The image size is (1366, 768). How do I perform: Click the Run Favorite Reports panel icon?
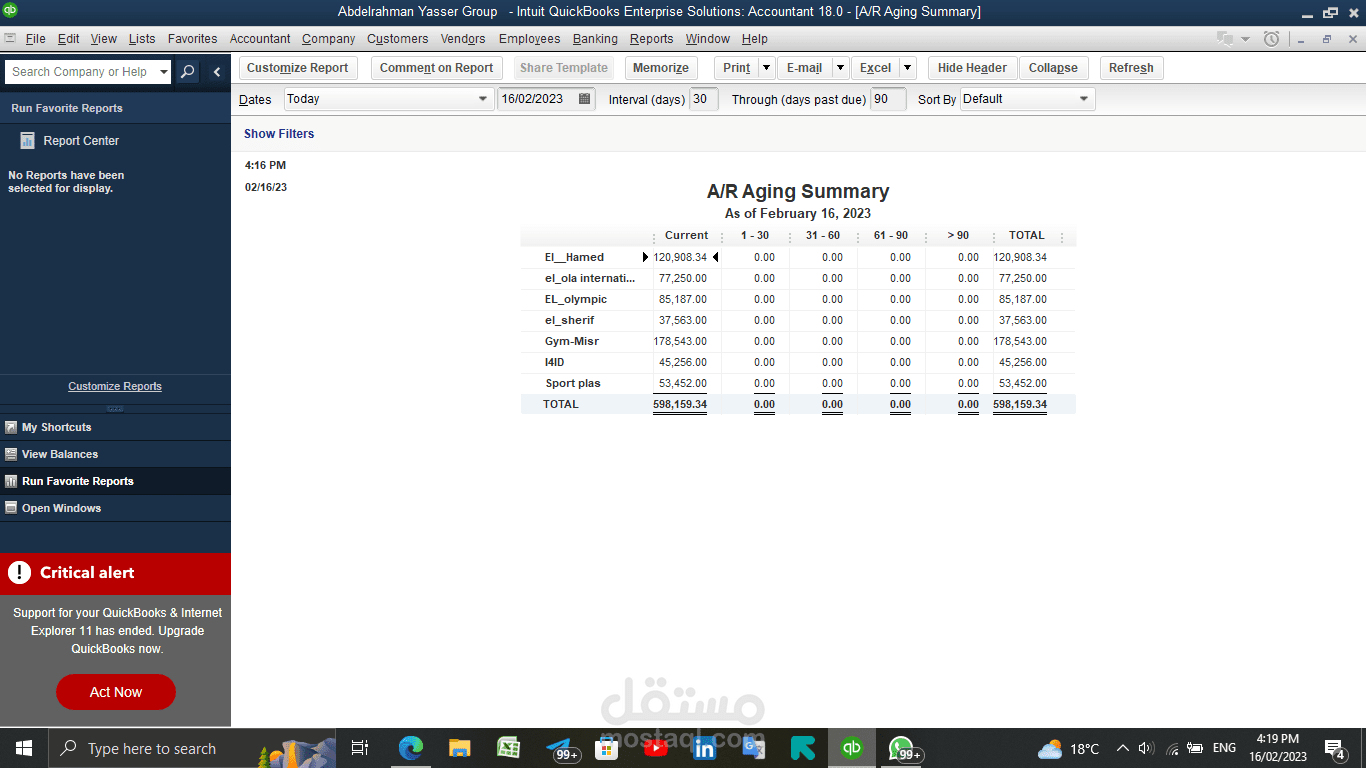tap(11, 481)
